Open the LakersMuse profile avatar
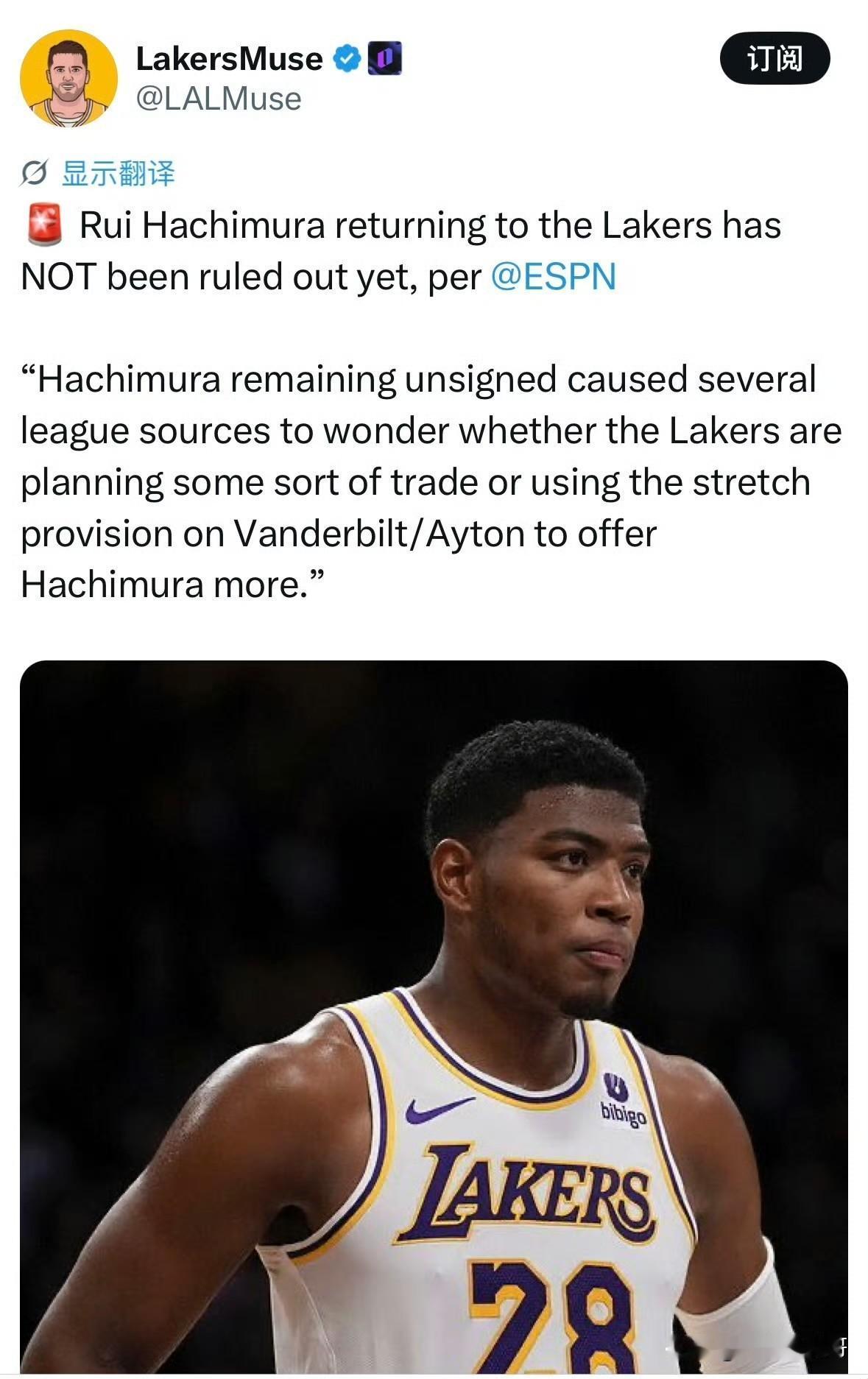The width and height of the screenshot is (868, 1379). 68,77
